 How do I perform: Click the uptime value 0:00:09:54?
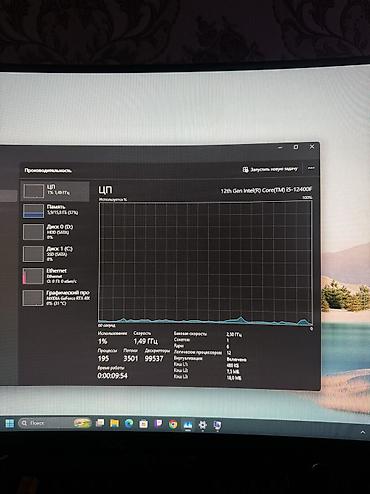[x=112, y=376]
